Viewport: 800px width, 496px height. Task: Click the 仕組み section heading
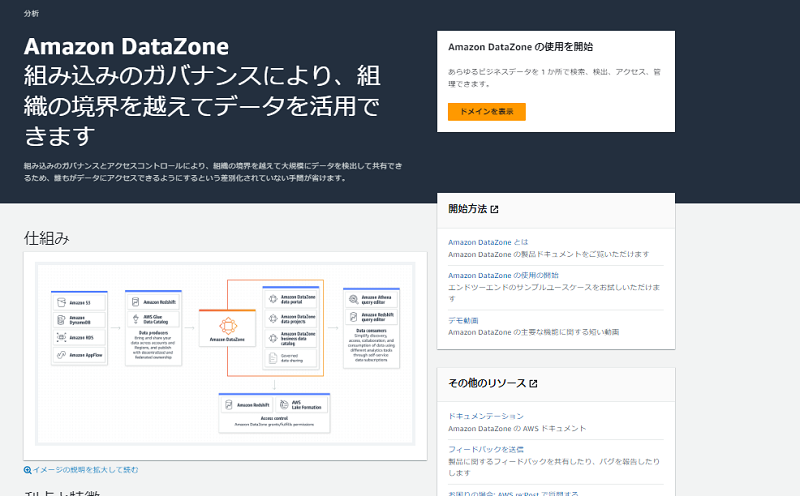[46, 238]
